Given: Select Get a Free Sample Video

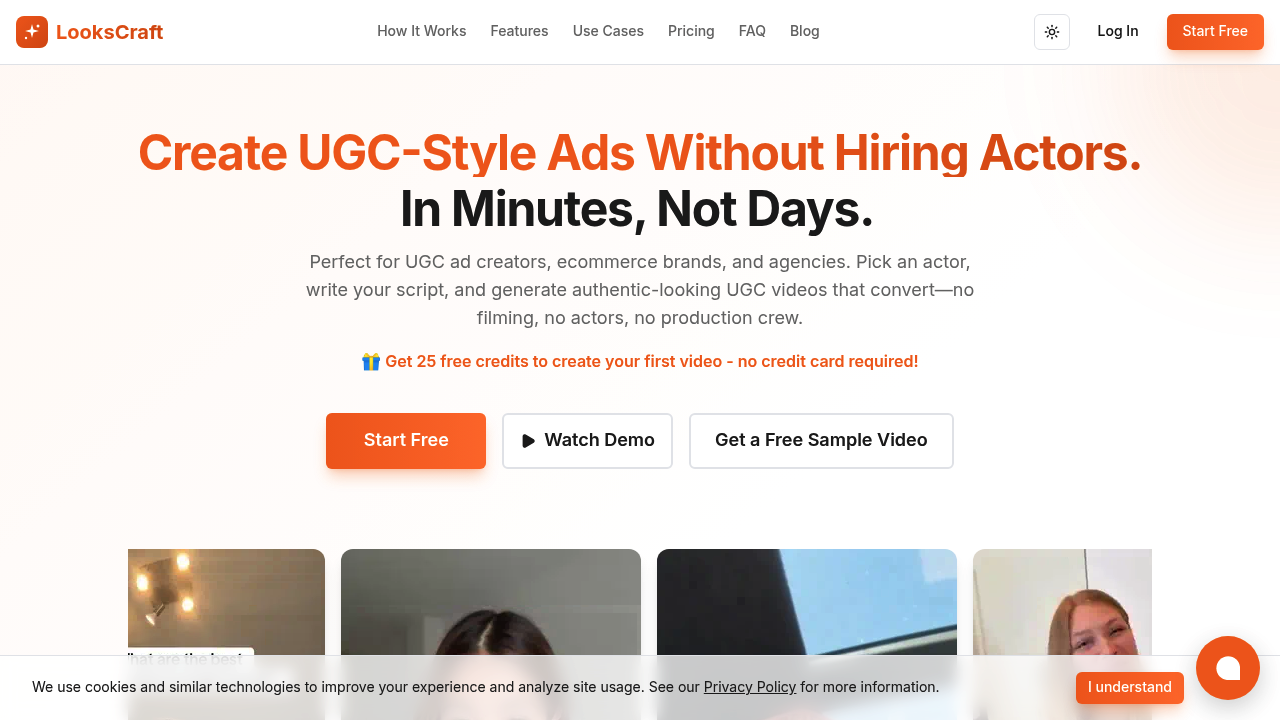Looking at the screenshot, I should tap(821, 441).
